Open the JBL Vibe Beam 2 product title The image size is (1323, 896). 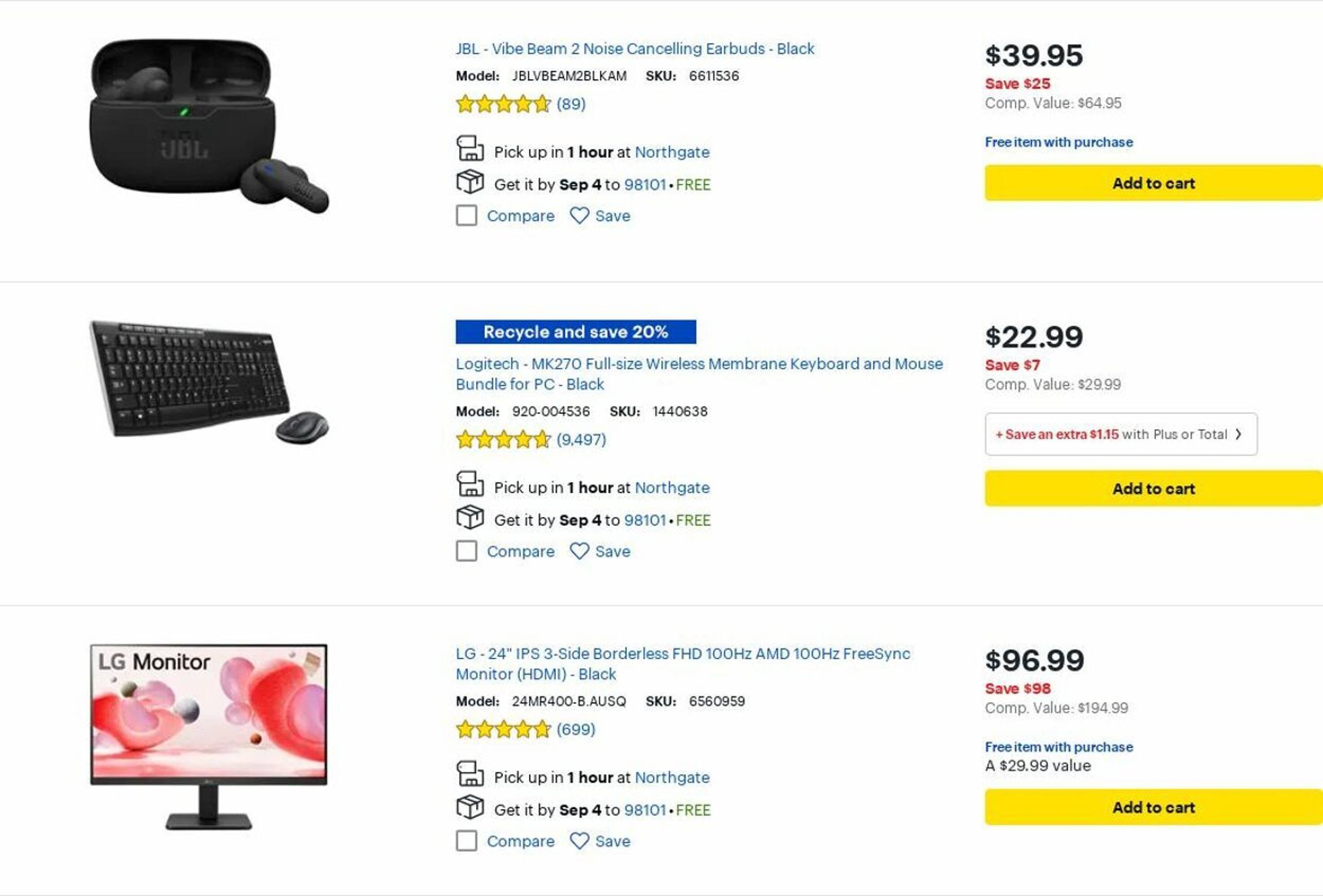(x=634, y=49)
